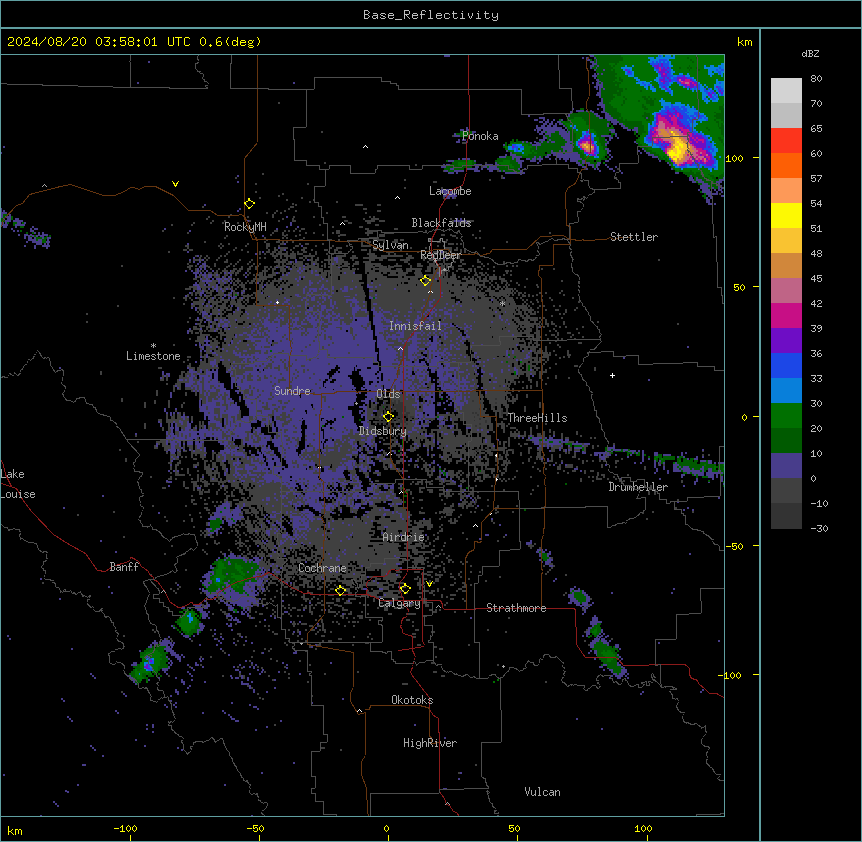The image size is (862, 842).
Task: Click the Lacombe city label
Action: [450, 191]
